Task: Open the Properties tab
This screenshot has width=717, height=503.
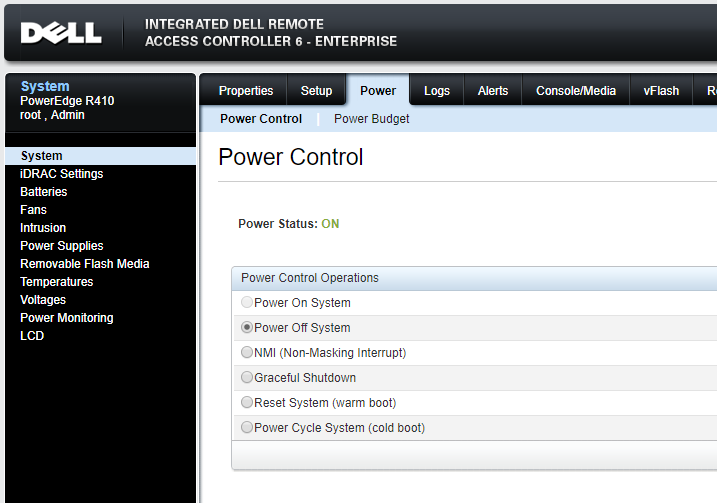Action: point(246,91)
